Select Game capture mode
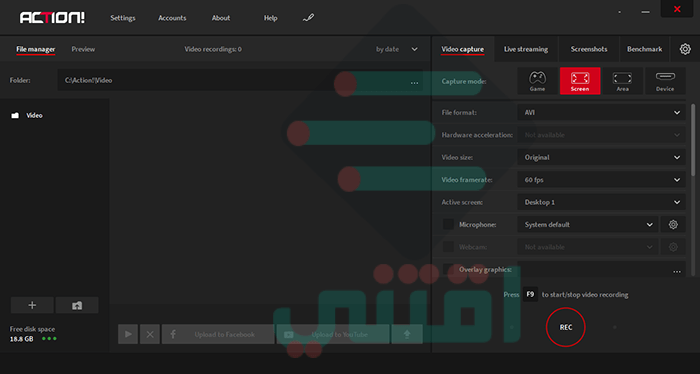This screenshot has width=700, height=374. 537,81
